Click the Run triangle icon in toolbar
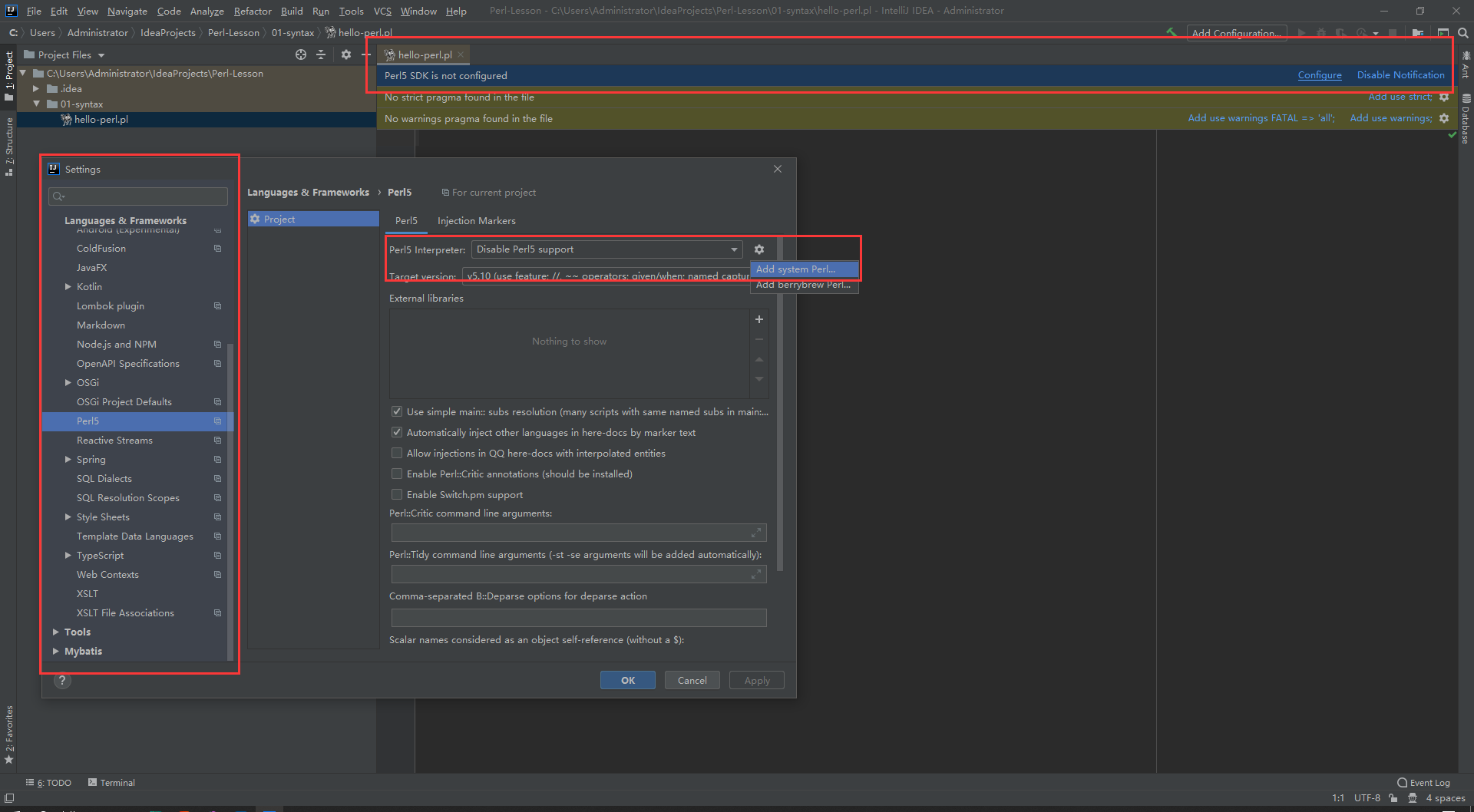The image size is (1474, 812). pyautogui.click(x=1301, y=33)
